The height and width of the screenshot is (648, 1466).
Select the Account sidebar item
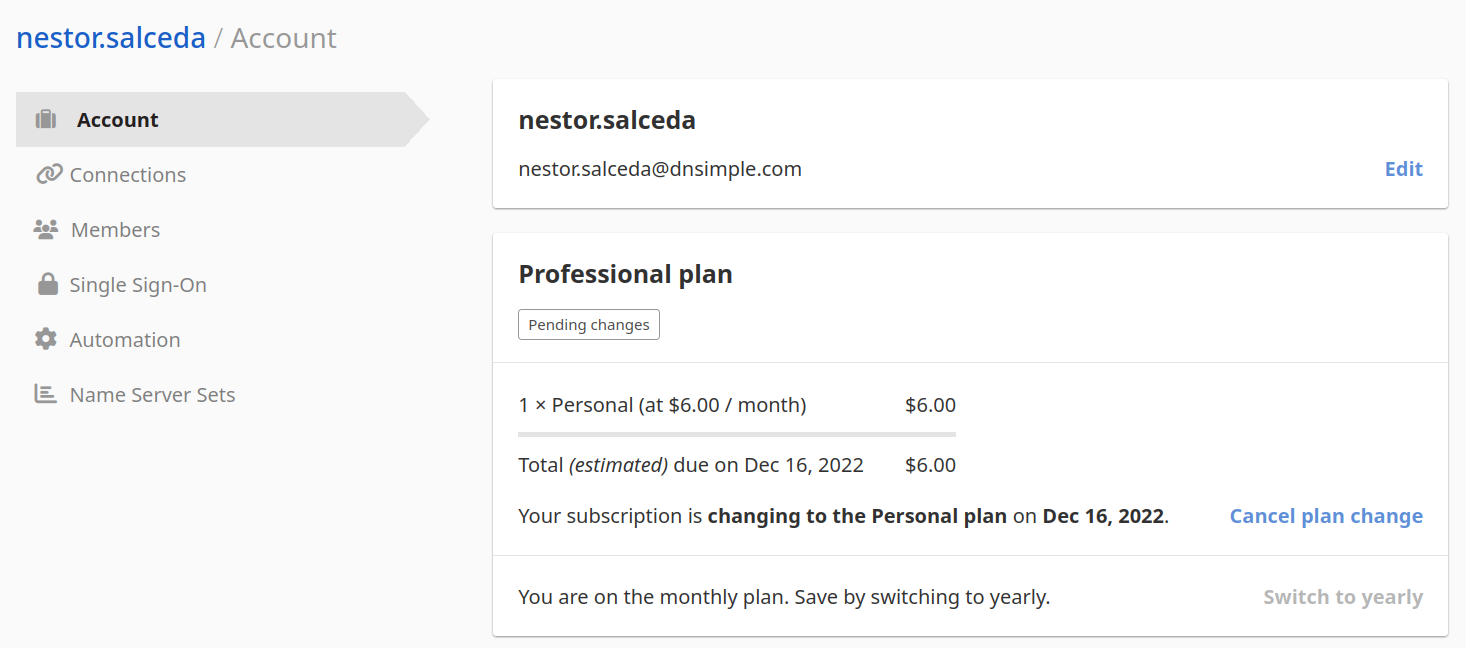coord(118,120)
